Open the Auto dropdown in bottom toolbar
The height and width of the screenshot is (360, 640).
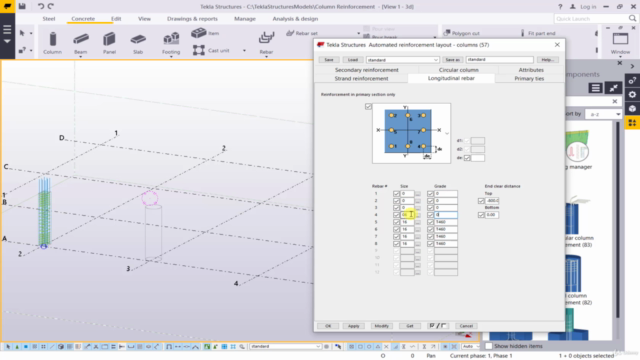pos(471,347)
